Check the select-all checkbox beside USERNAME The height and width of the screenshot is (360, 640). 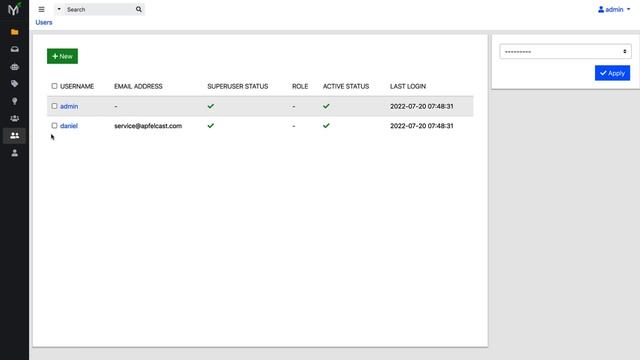click(54, 86)
